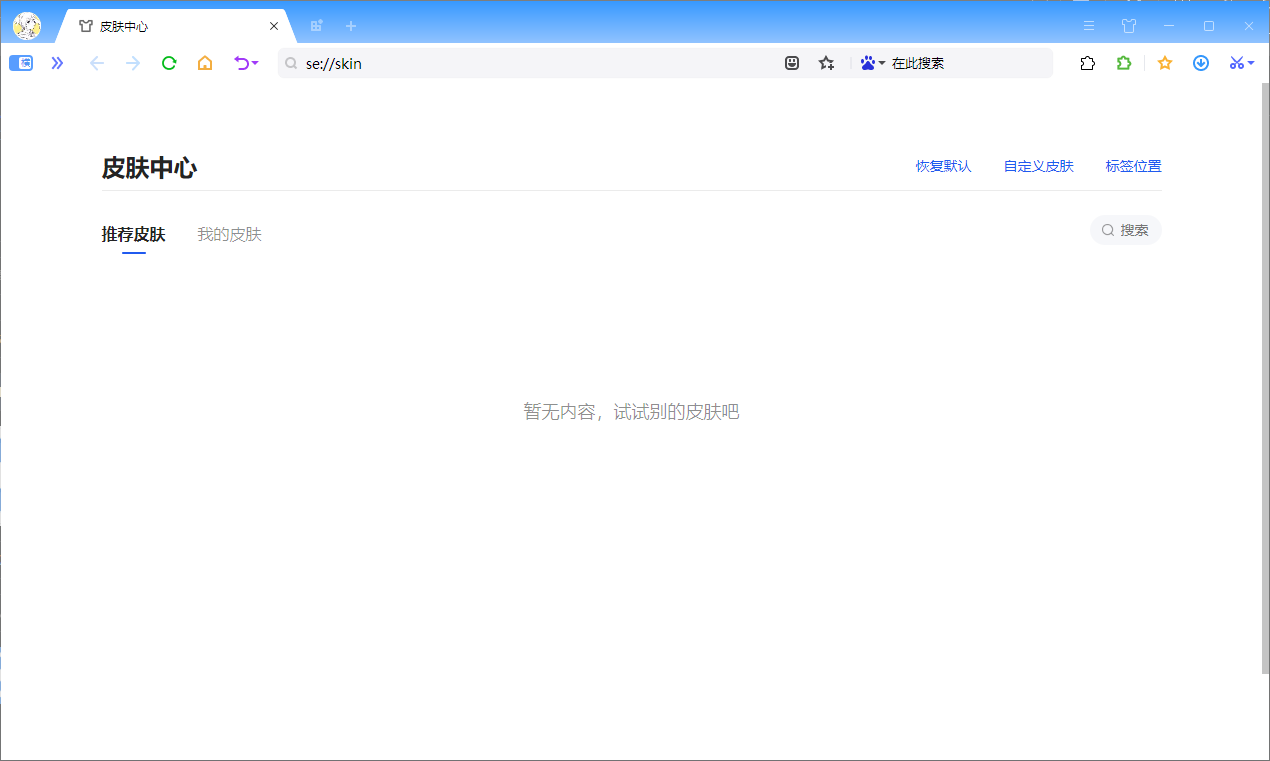
Task: Open favorites with yellow star icon
Action: (x=1165, y=63)
